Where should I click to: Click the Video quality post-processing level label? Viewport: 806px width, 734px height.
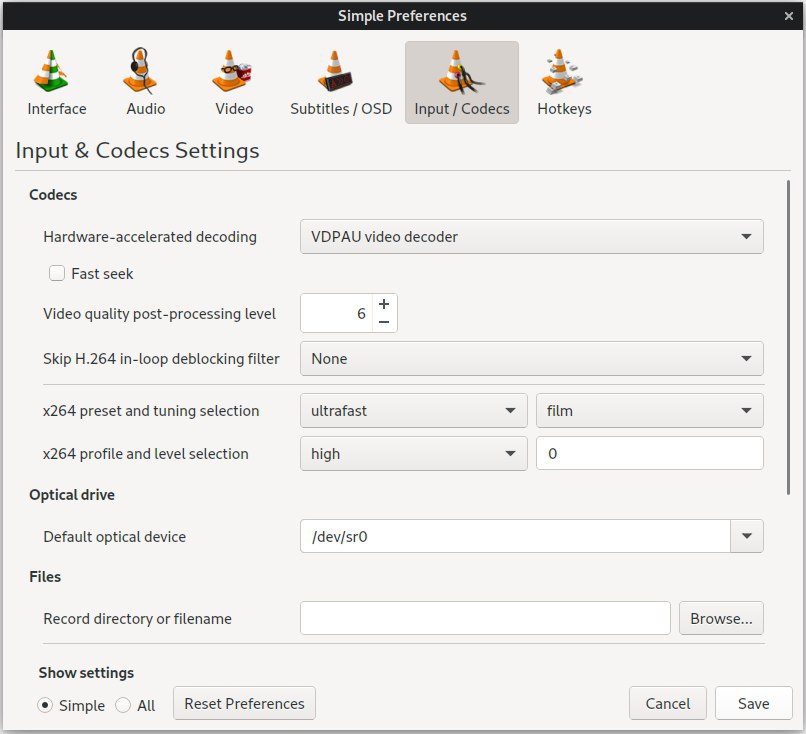(159, 314)
